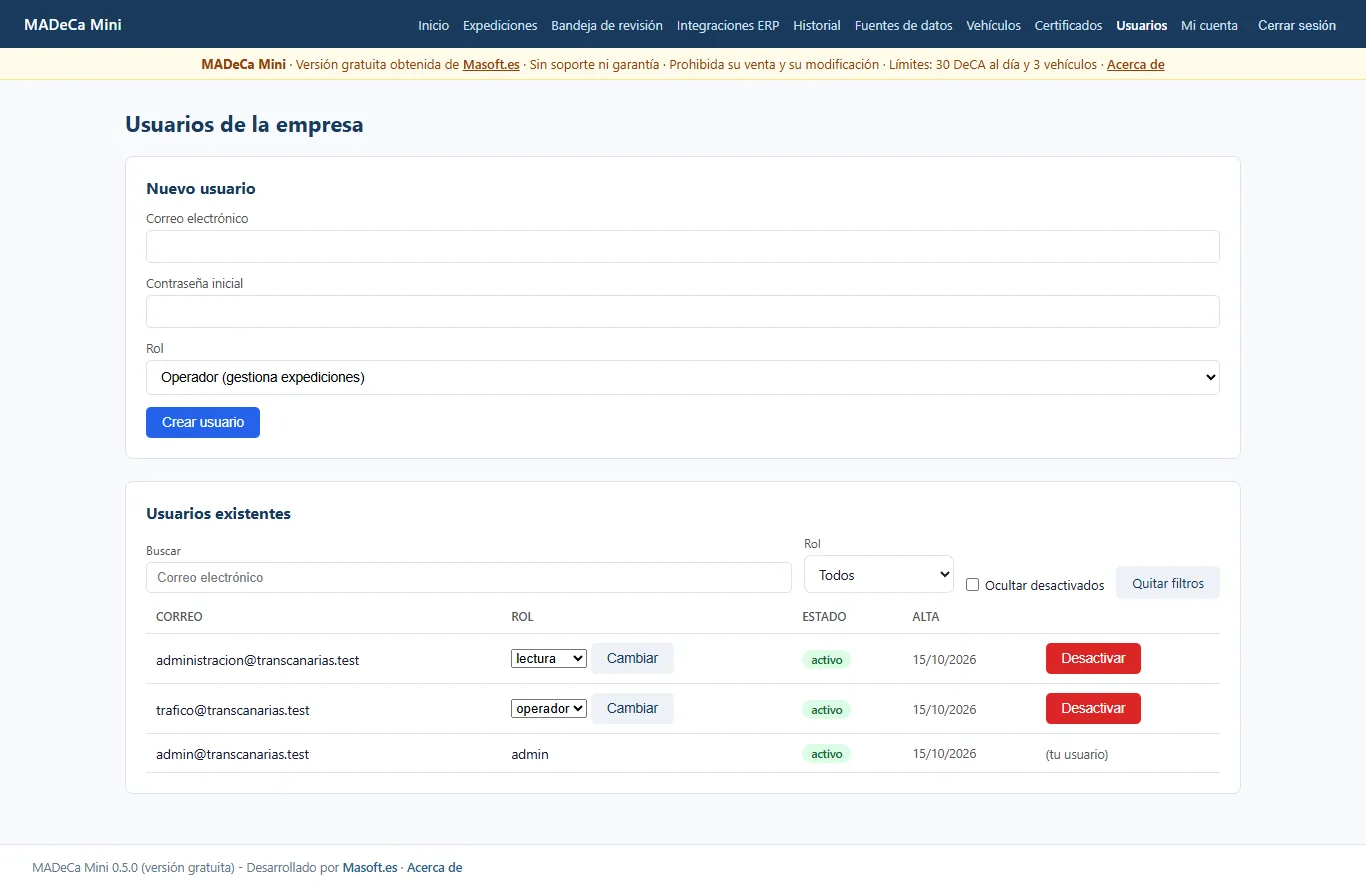Click Quitar filtros button

click(1168, 583)
